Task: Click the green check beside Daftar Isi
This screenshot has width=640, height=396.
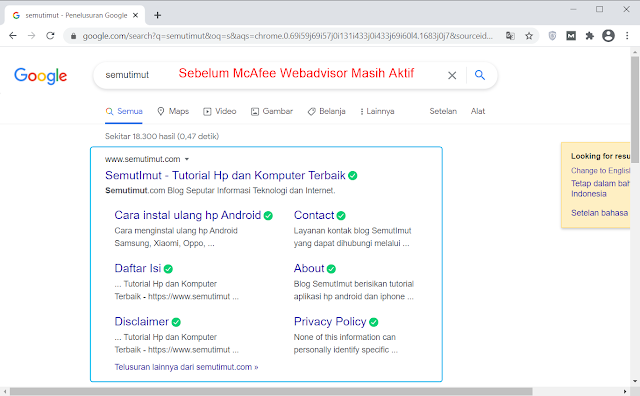Action: tap(168, 269)
